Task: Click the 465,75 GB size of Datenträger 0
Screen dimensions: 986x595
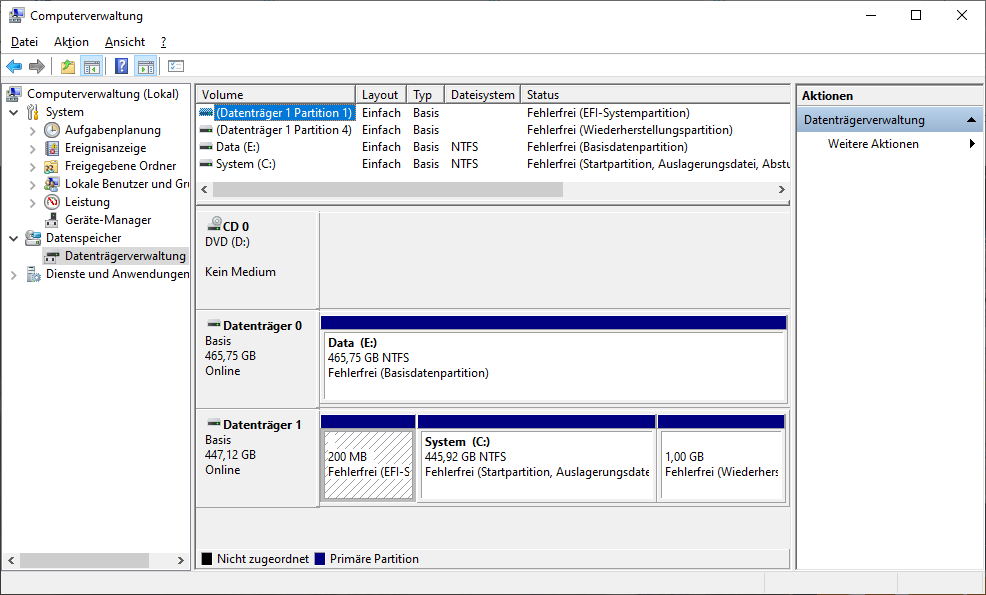Action: pyautogui.click(x=230, y=356)
